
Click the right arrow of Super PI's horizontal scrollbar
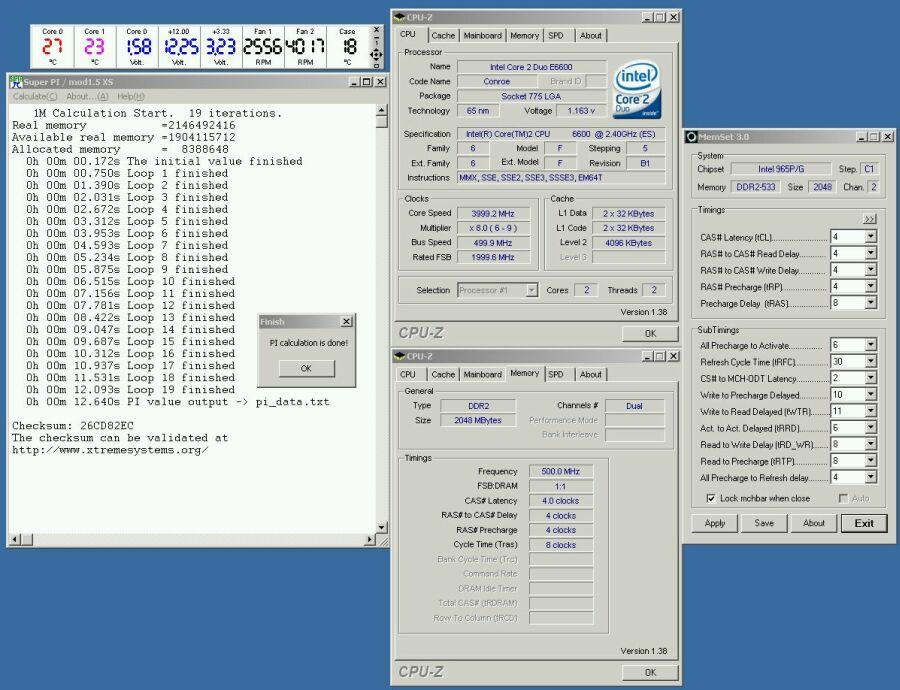370,539
